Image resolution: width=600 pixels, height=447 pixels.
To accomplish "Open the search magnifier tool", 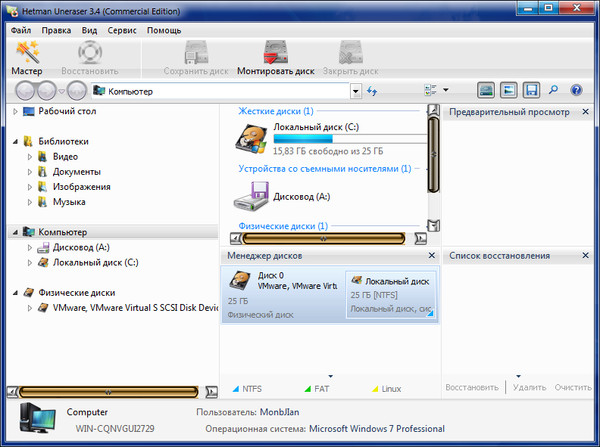I will click(554, 91).
